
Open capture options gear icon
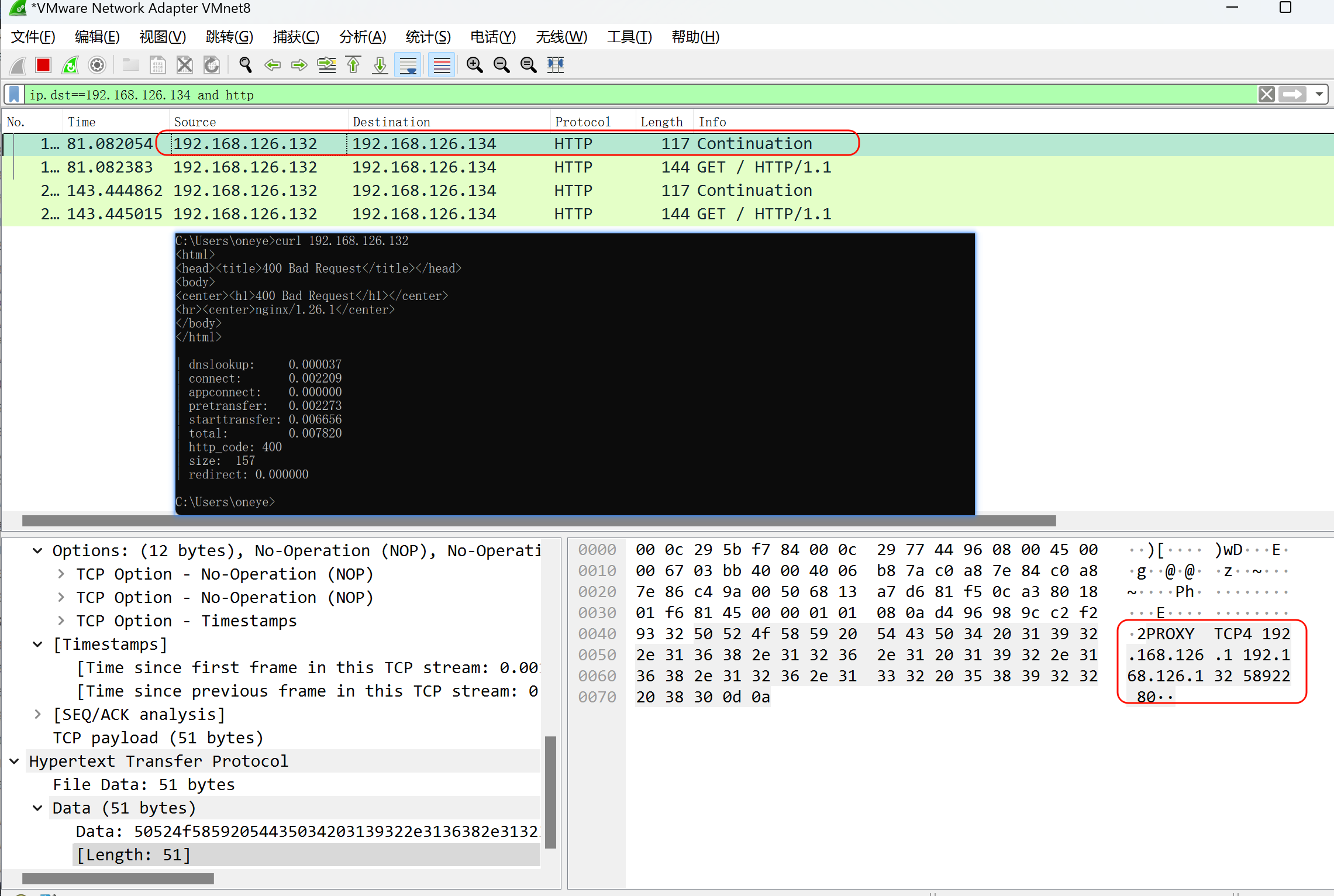pos(97,65)
